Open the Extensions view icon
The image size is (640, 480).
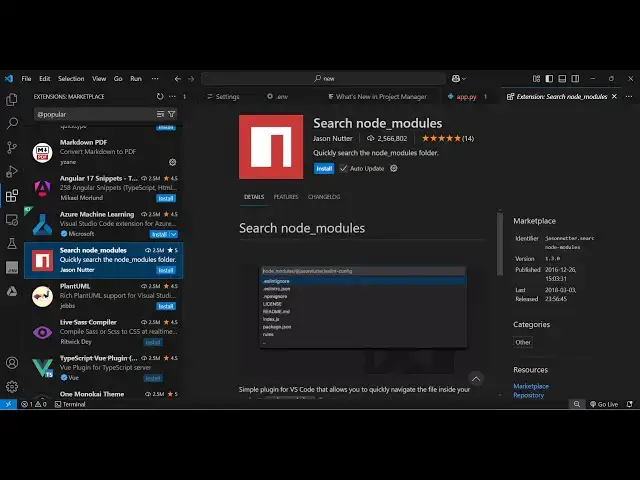coord(12,196)
